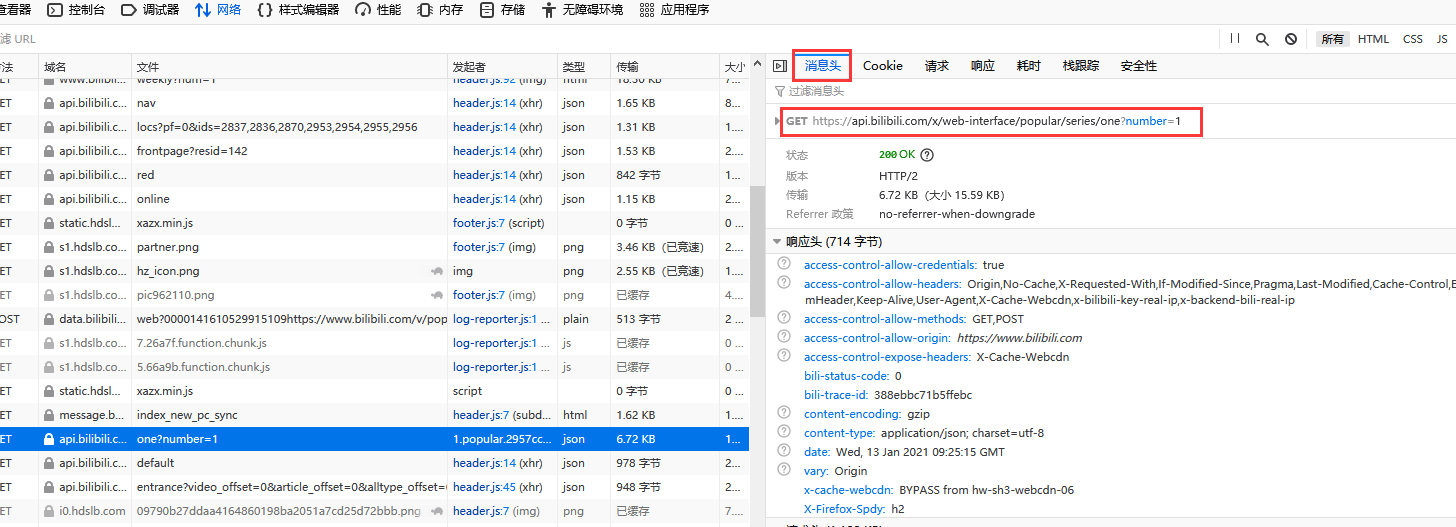
Task: Click turtle slow icon on pic962110.png row
Action: (437, 295)
